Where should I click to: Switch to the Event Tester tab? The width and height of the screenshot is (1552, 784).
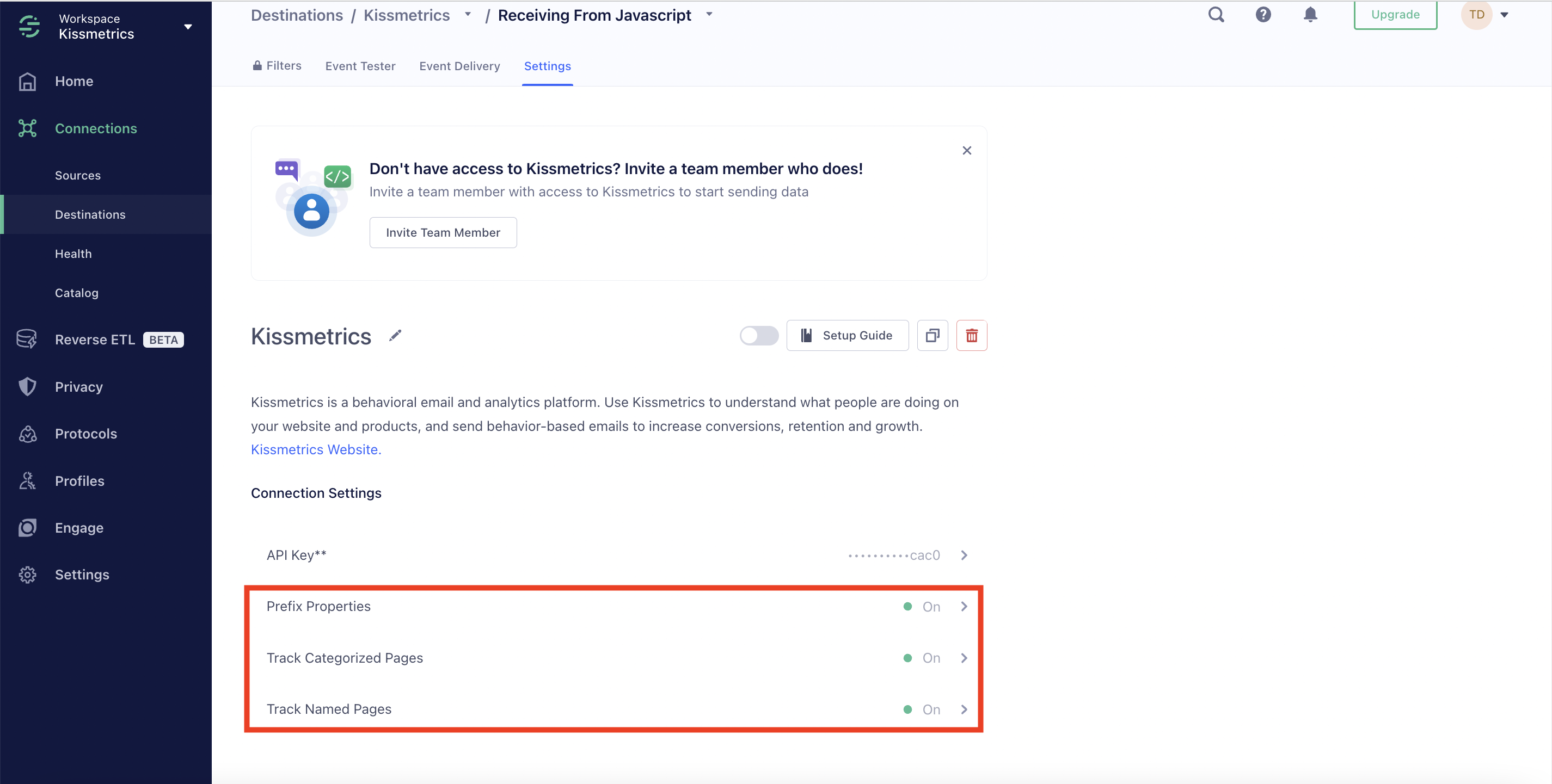point(360,66)
